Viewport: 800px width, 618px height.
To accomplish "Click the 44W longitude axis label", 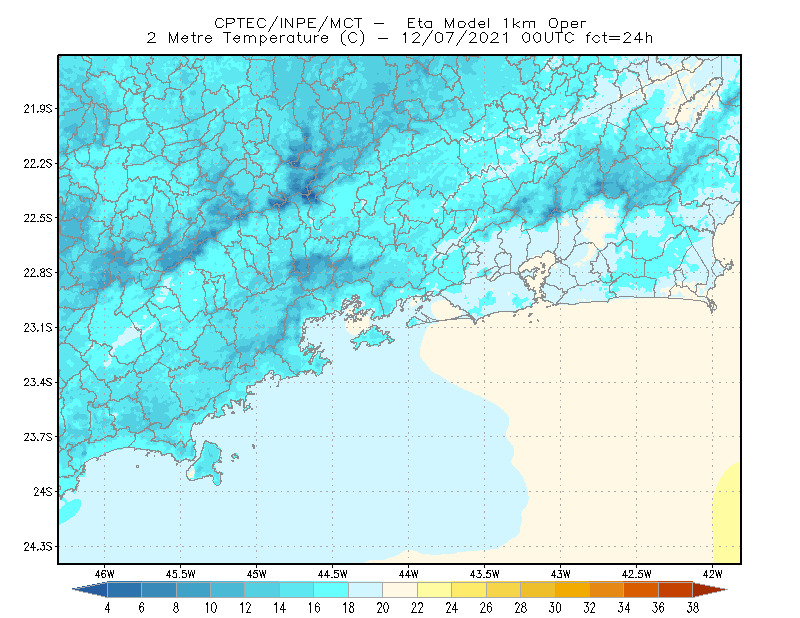I will pos(409,574).
